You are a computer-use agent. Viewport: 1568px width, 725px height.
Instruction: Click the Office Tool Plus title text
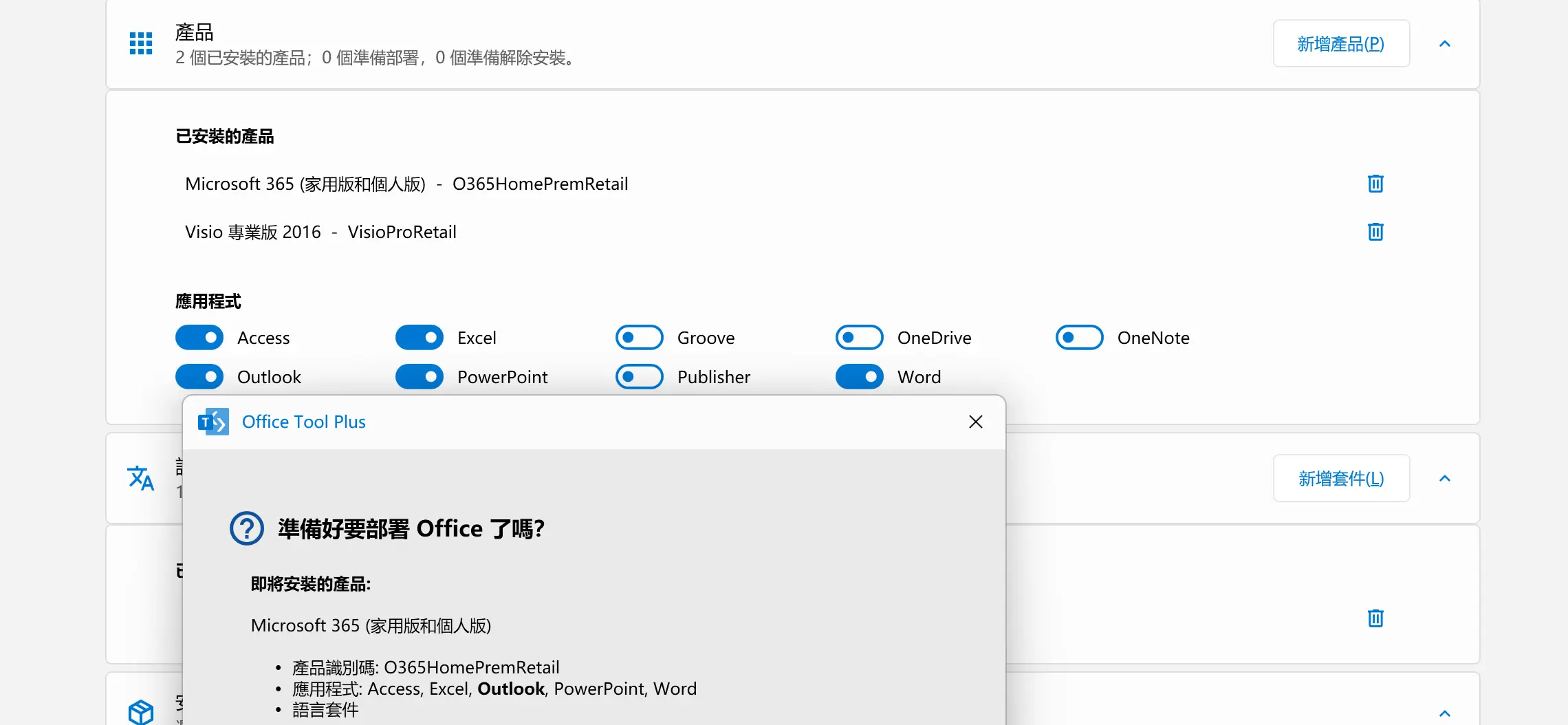[304, 422]
